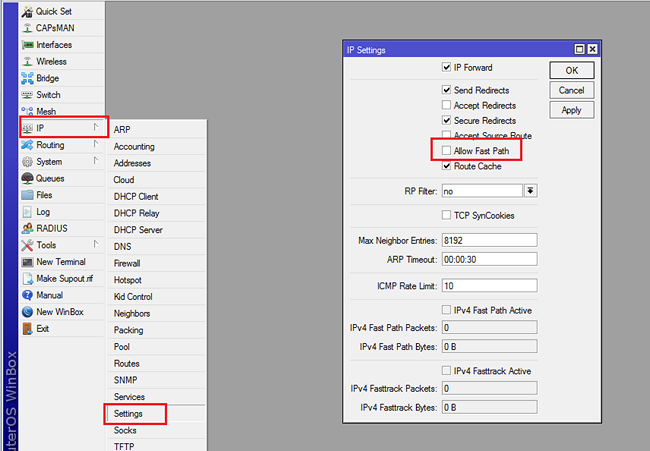
Task: Click the Routing icon
Action: [27, 145]
